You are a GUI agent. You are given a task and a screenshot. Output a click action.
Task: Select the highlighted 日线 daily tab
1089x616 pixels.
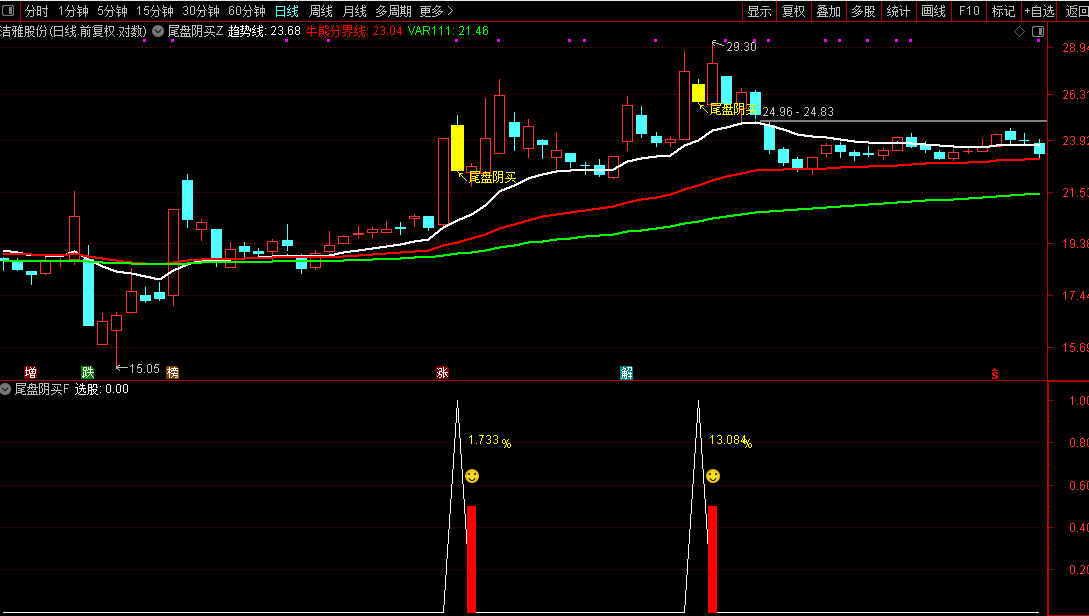pyautogui.click(x=287, y=11)
